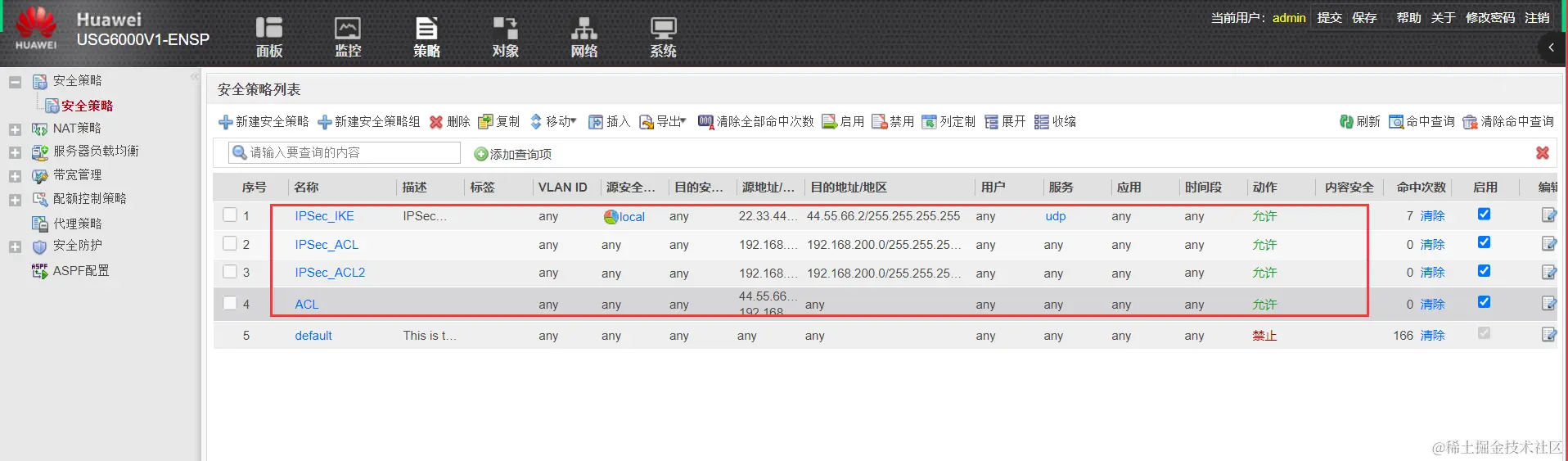Expand the 配额控制策略 tree node

click(15, 200)
